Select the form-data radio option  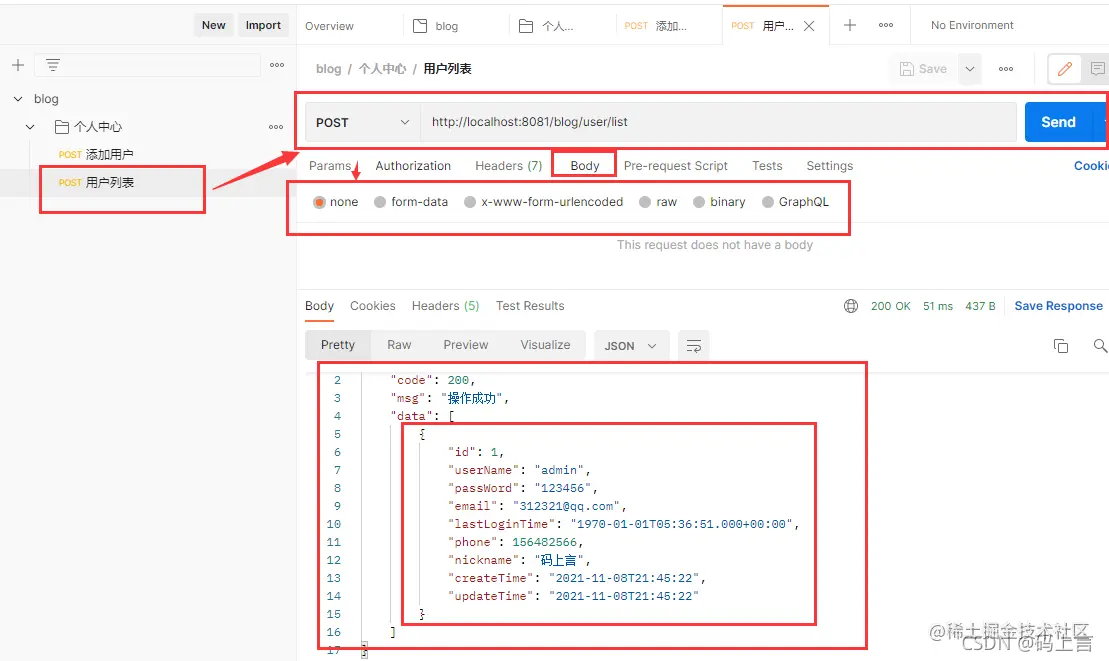[x=380, y=202]
